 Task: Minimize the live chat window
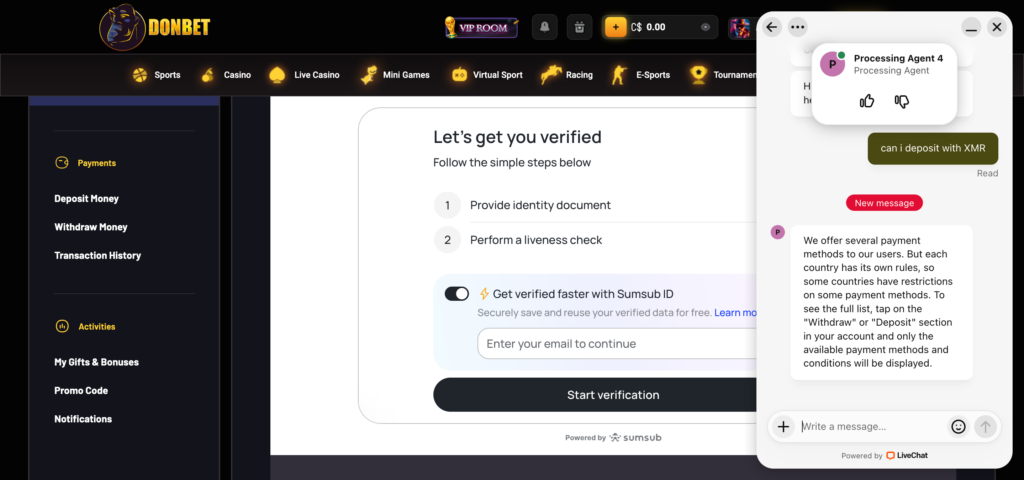(972, 27)
